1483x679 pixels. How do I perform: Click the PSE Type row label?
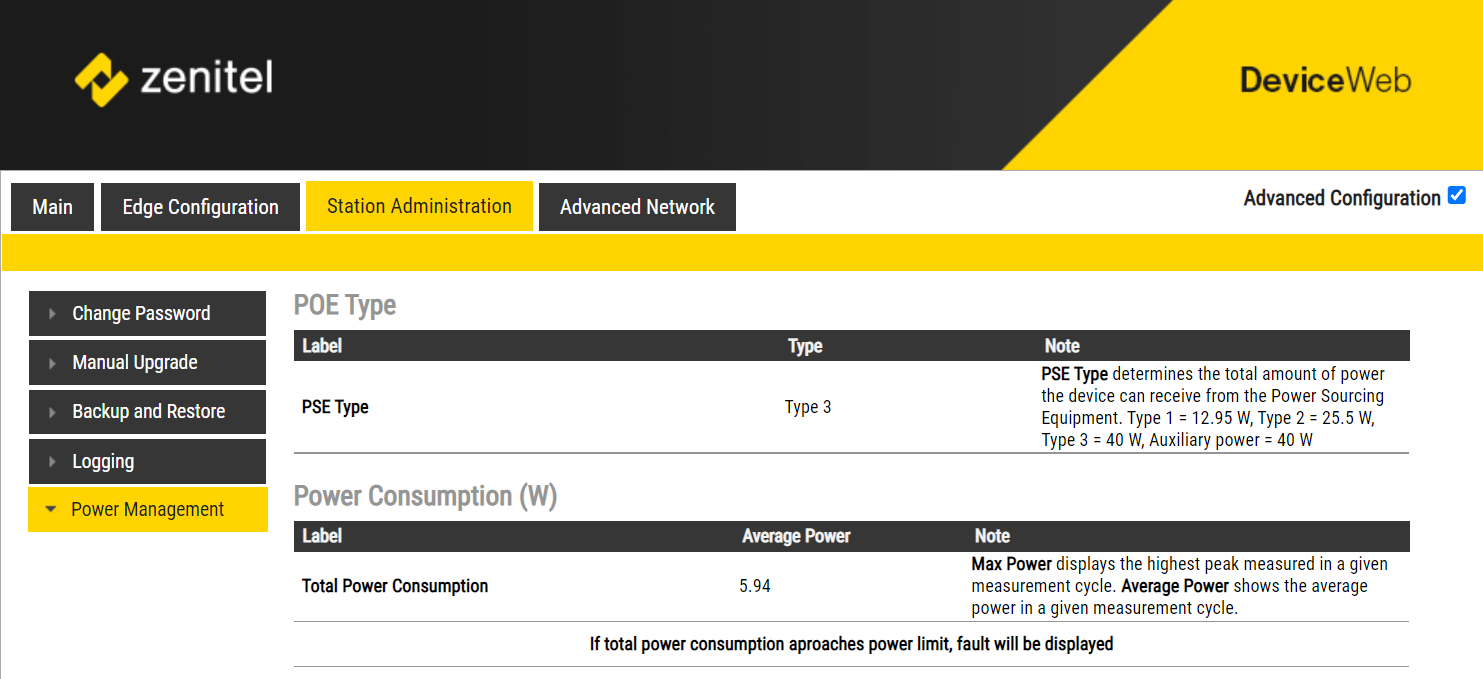335,407
